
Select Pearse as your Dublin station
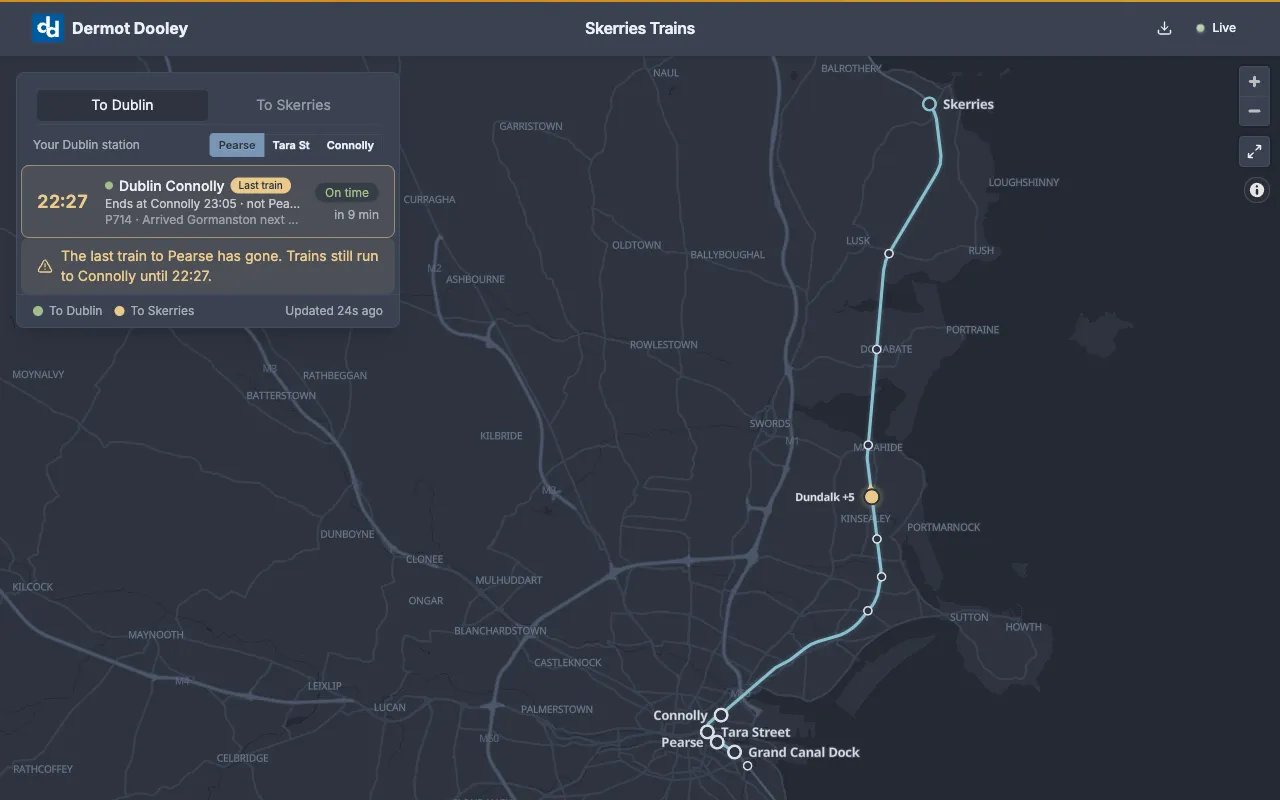click(x=237, y=145)
